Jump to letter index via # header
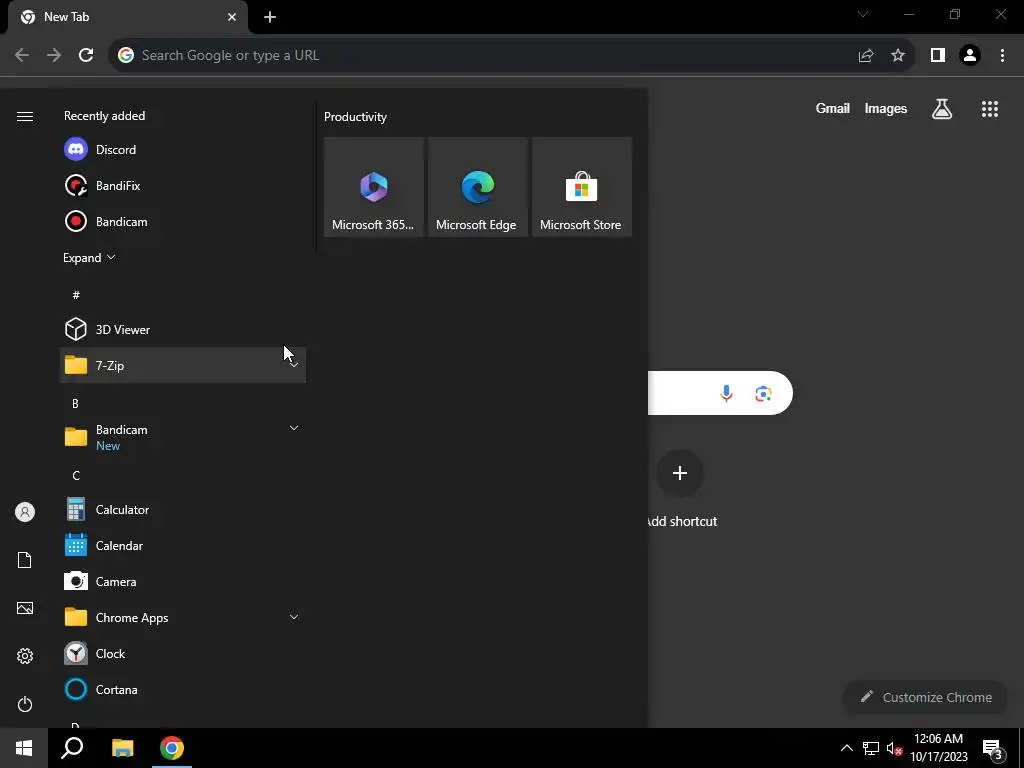The width and height of the screenshot is (1024, 768). coord(76,295)
